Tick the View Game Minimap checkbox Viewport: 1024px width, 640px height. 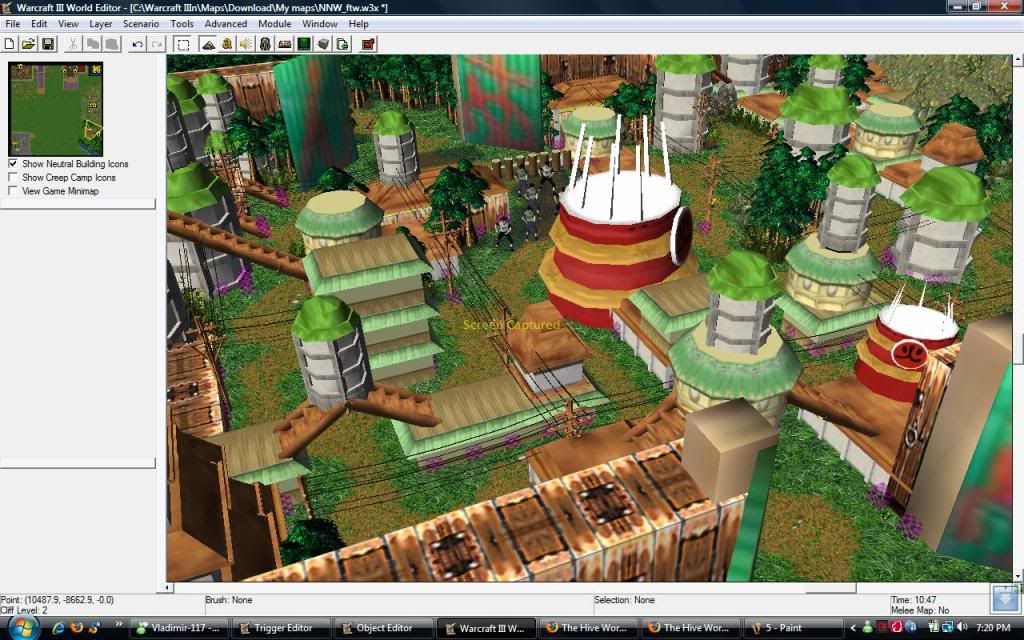pyautogui.click(x=12, y=191)
